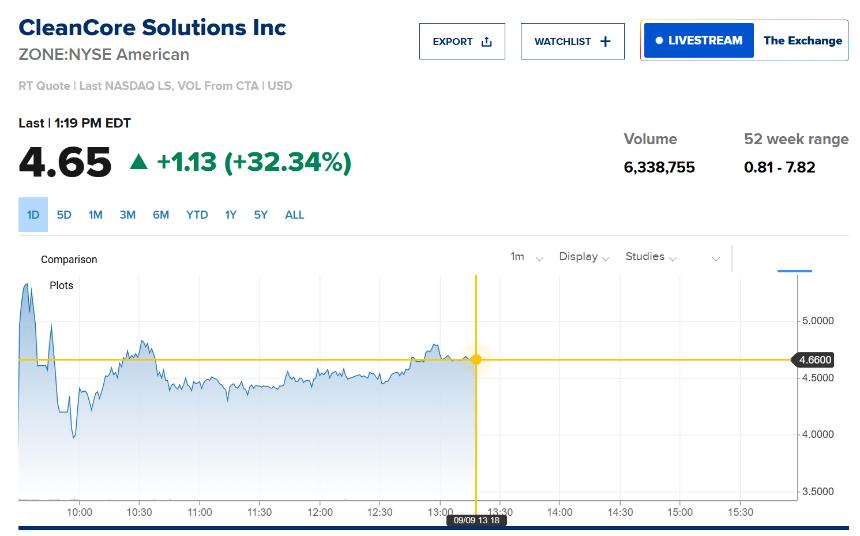Select the 3M chart range

(127, 215)
